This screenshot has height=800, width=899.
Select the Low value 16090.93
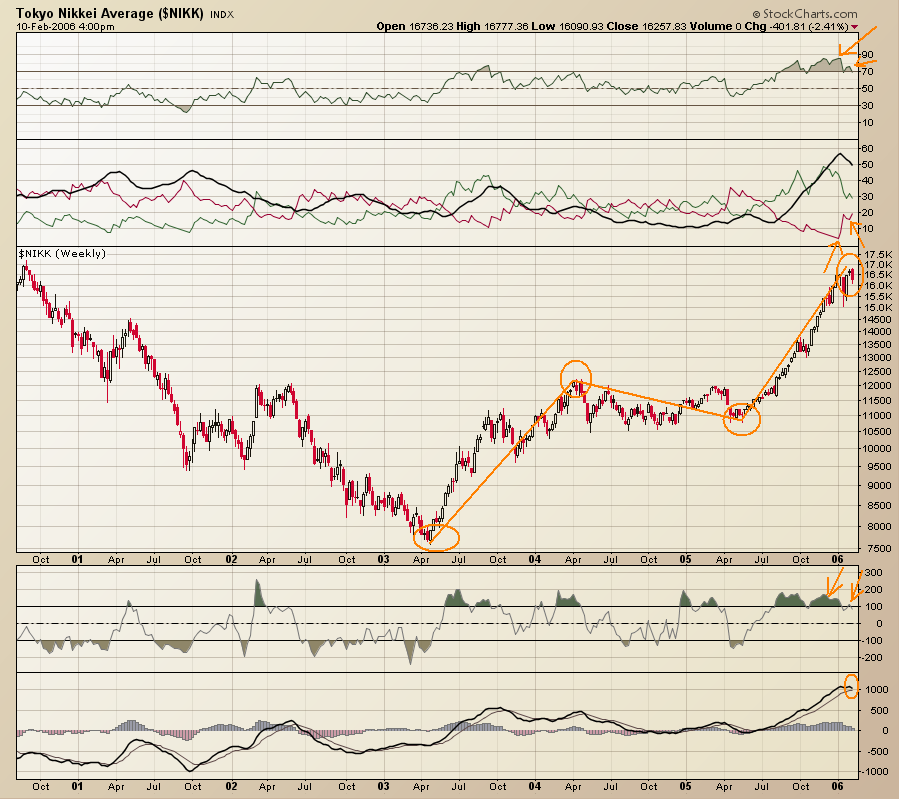pos(580,26)
